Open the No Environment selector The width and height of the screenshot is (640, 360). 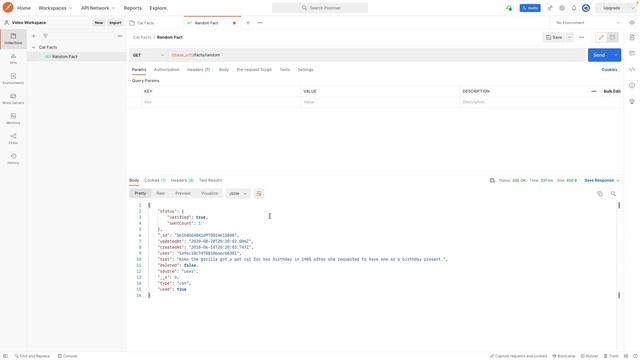588,23
